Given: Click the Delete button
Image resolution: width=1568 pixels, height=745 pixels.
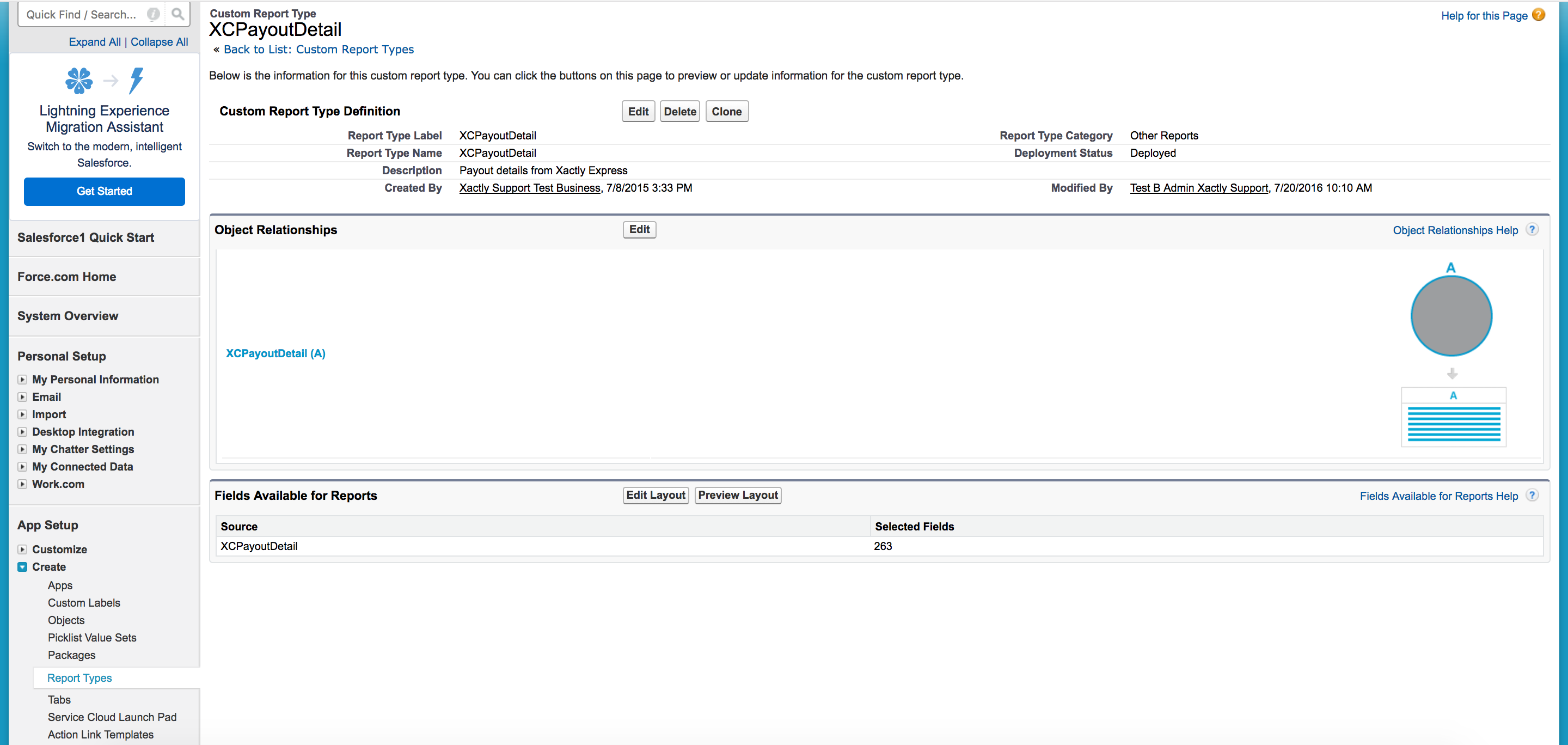Looking at the screenshot, I should [x=679, y=112].
